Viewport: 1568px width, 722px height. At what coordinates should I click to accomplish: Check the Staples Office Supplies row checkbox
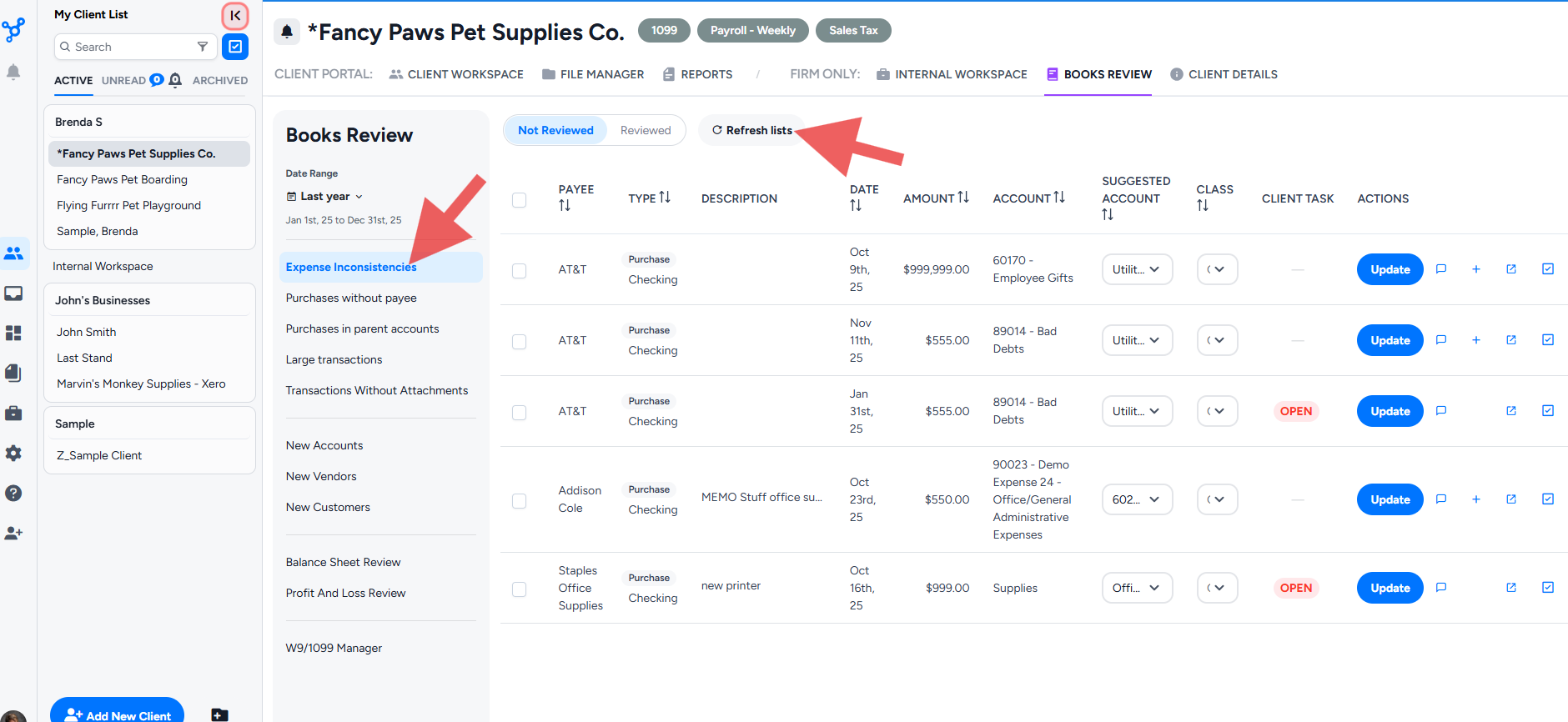(x=519, y=589)
